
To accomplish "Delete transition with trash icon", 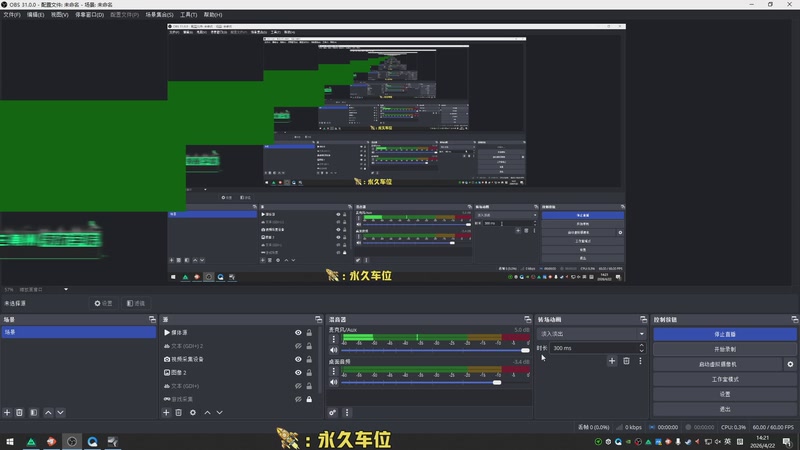I will point(627,361).
